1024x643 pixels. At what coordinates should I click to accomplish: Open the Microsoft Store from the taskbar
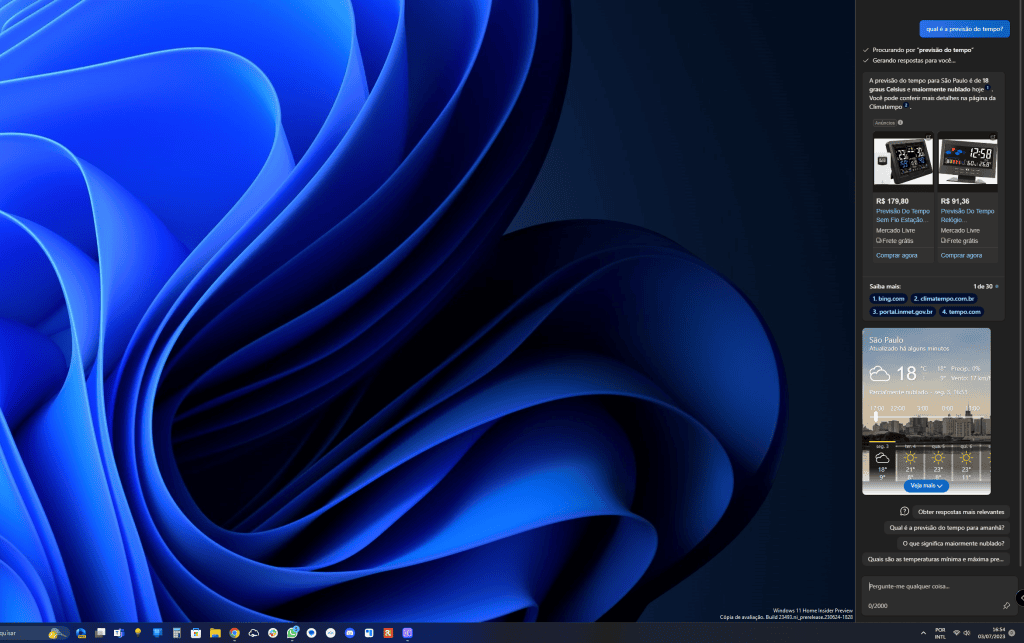196,632
